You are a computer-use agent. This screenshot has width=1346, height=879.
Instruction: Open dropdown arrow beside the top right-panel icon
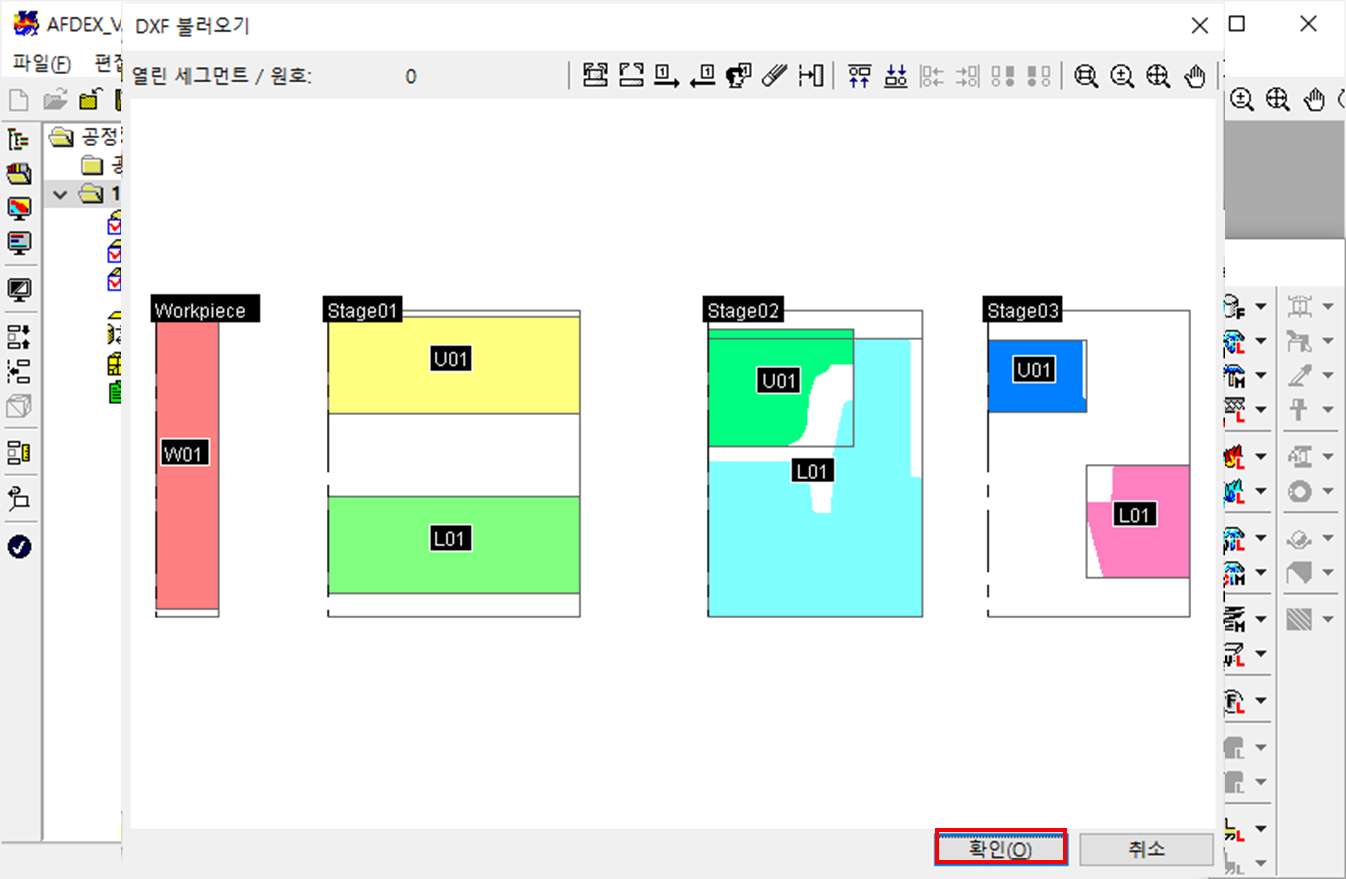coord(1261,307)
